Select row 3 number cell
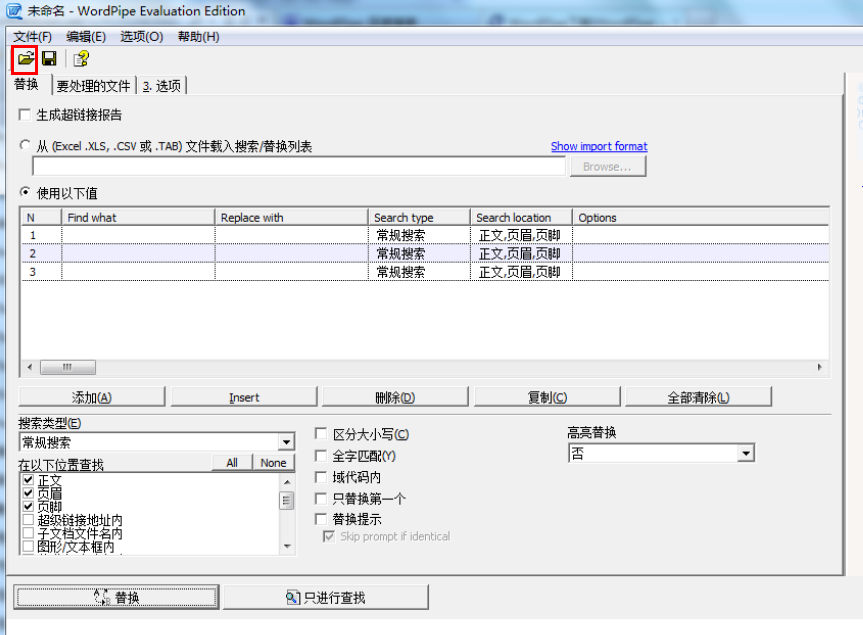 41,272
